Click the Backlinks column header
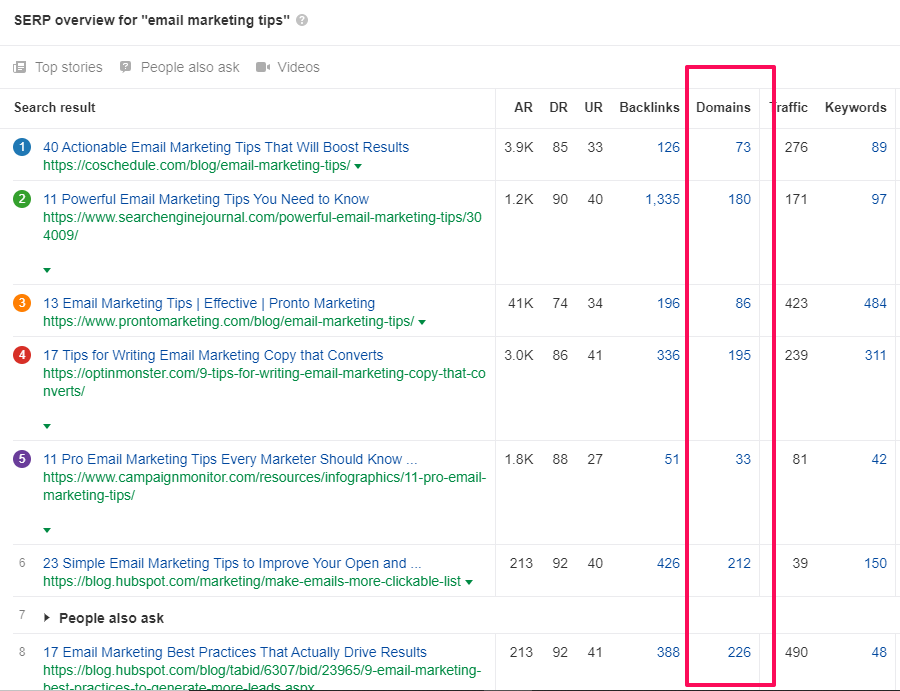This screenshot has width=900, height=691. [x=649, y=107]
